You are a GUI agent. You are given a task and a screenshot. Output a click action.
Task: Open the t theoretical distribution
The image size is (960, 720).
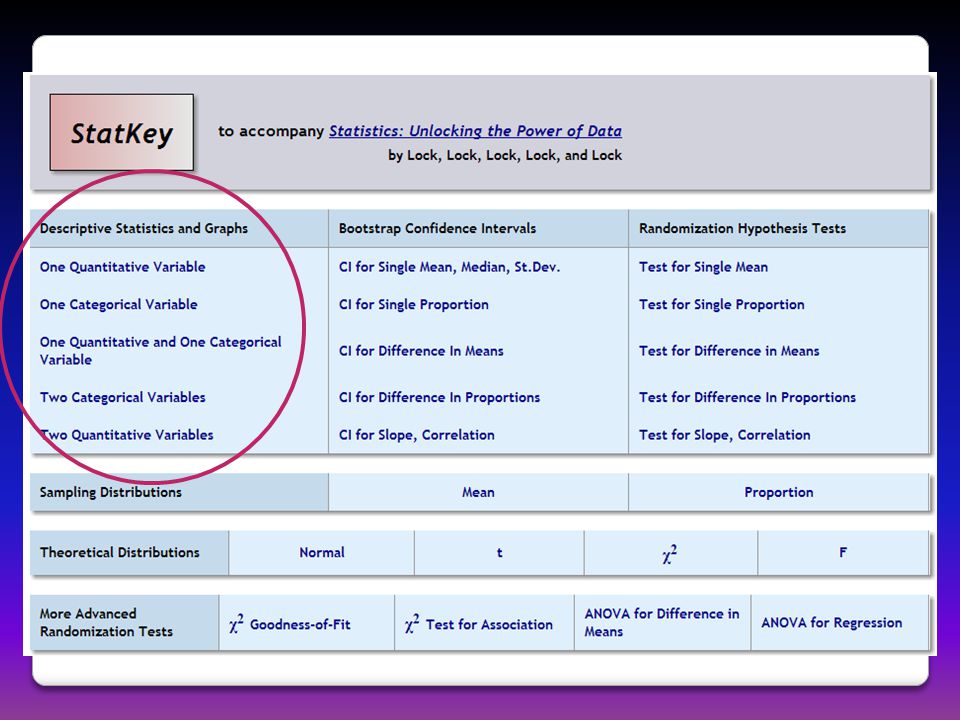click(x=499, y=552)
